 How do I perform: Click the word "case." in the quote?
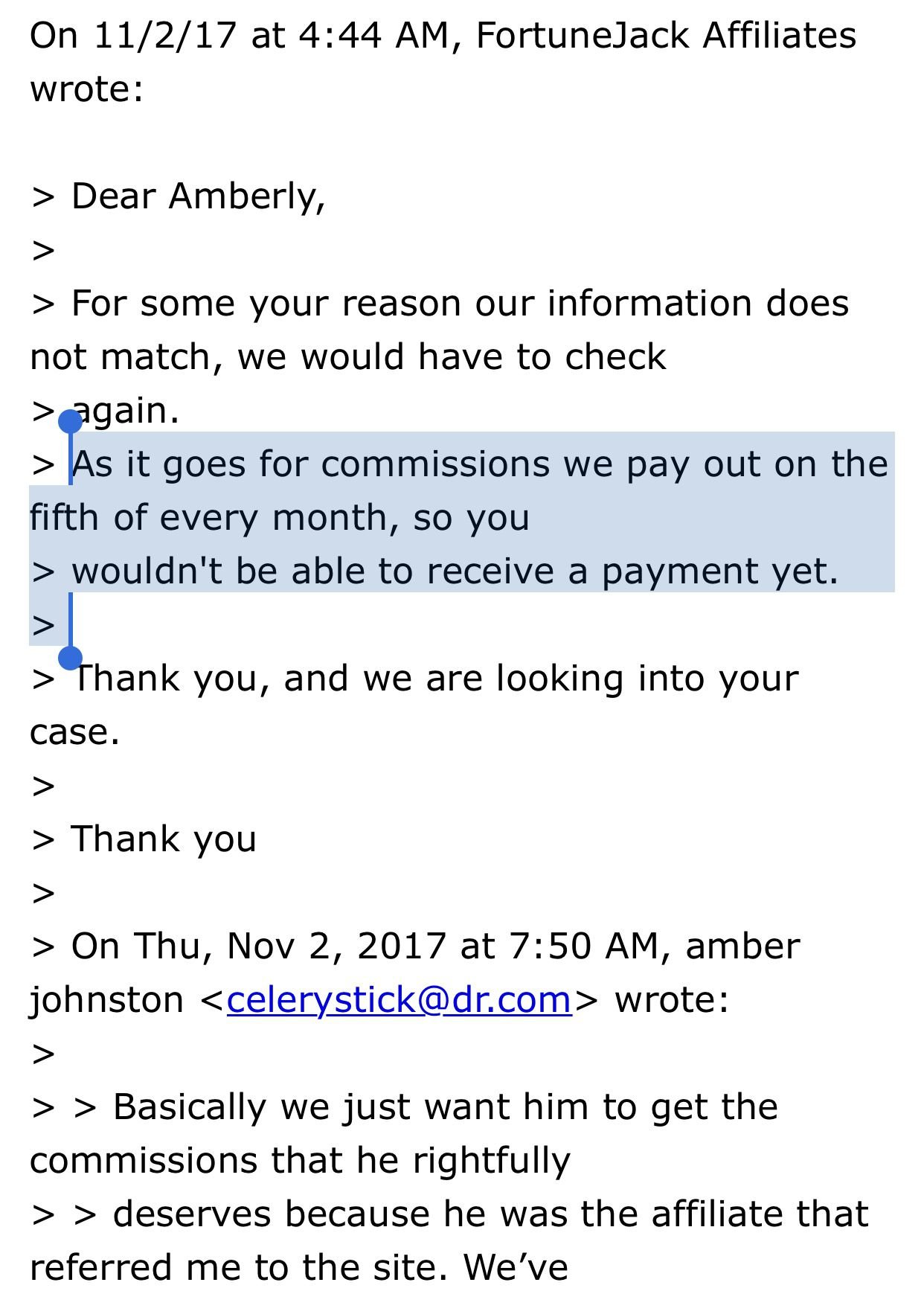[x=74, y=733]
